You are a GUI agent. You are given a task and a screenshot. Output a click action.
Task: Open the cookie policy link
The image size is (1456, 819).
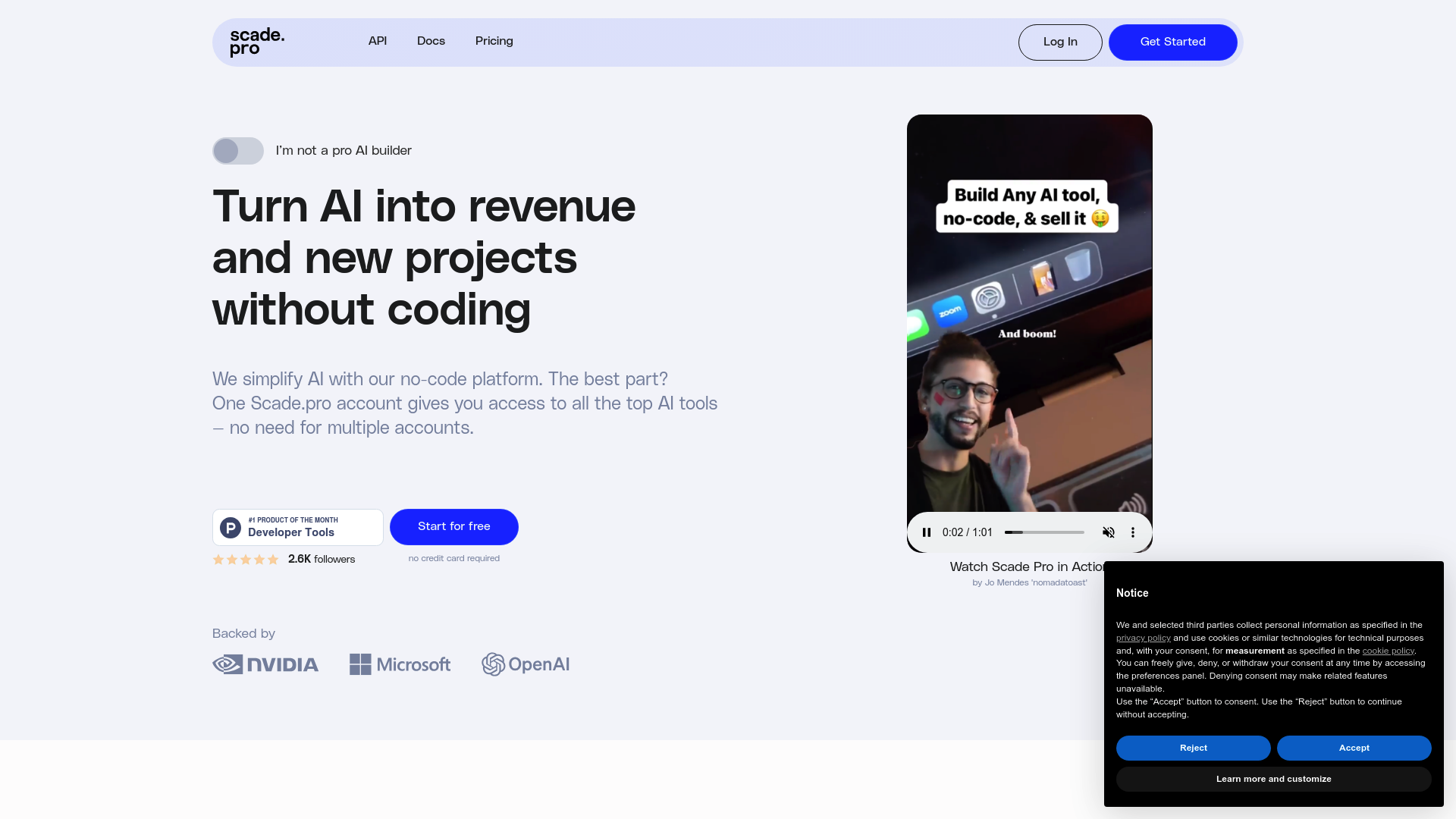[x=1389, y=651]
